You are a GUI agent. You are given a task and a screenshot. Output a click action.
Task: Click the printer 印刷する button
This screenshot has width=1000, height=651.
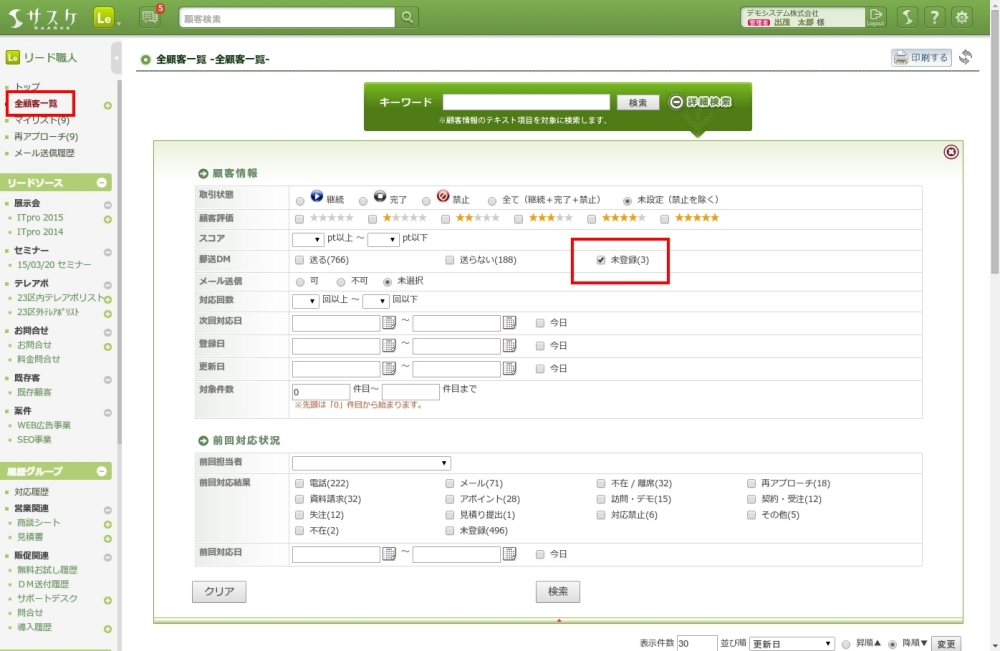[x=921, y=58]
